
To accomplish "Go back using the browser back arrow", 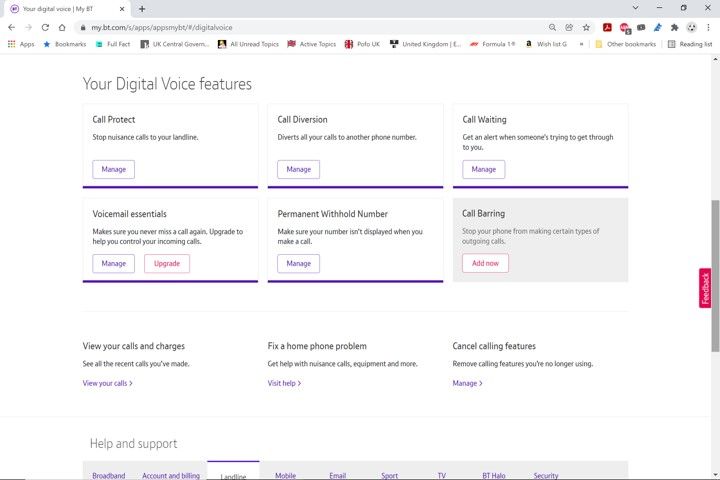I will [x=11, y=28].
